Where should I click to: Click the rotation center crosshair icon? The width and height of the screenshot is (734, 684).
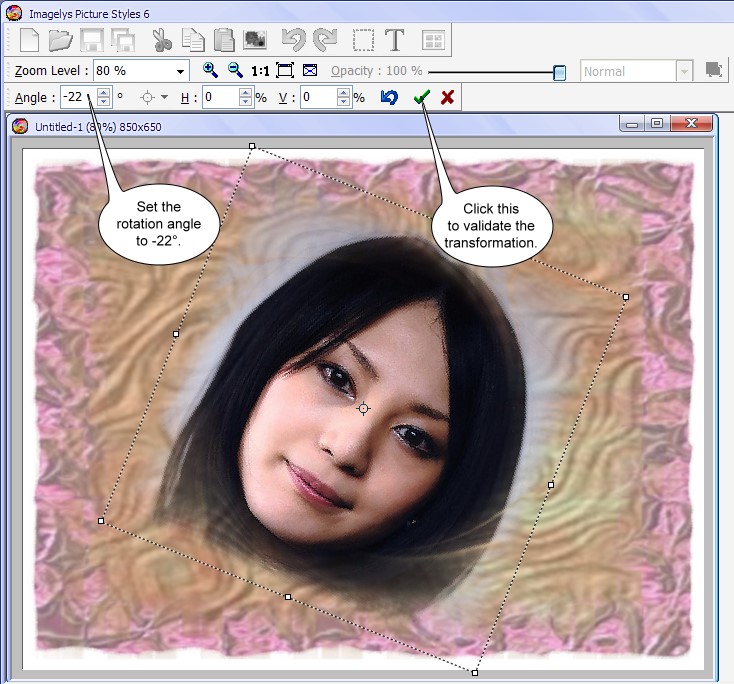point(147,98)
